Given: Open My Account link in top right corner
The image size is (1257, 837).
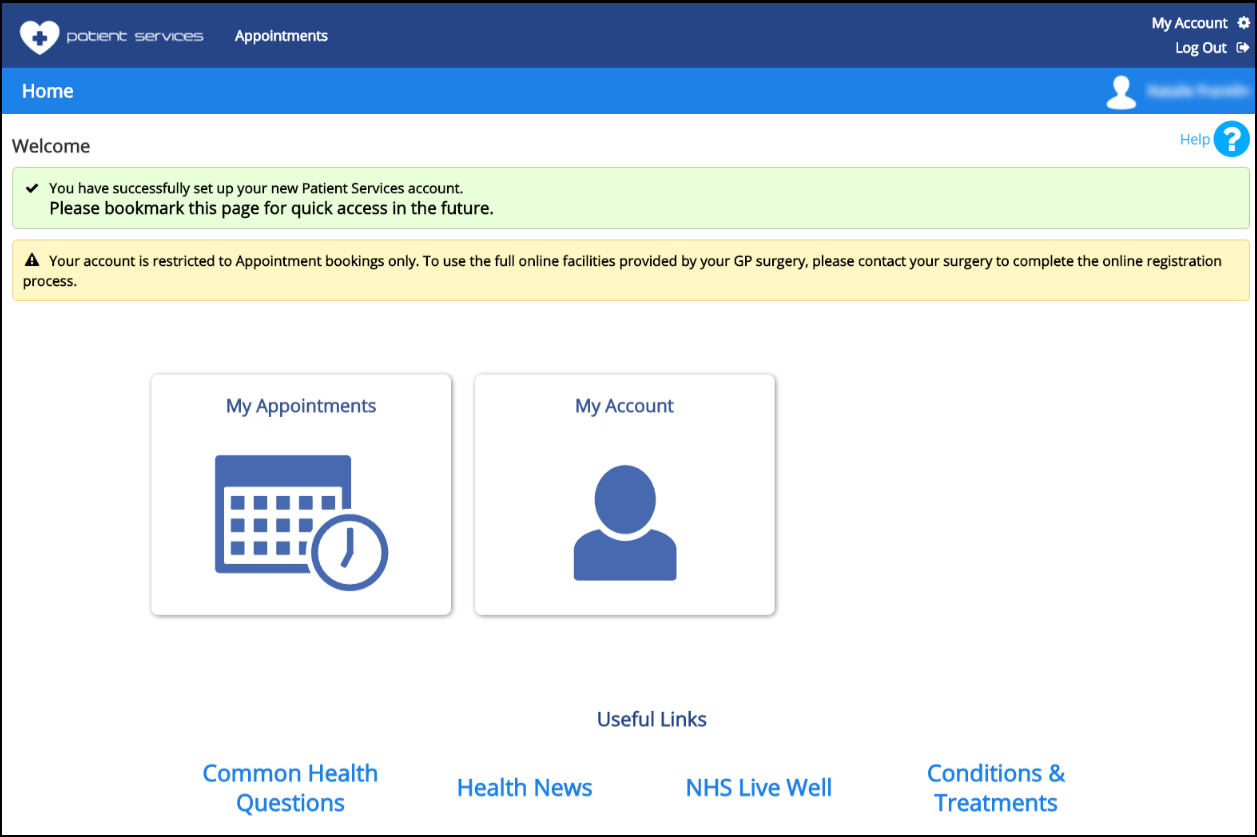Looking at the screenshot, I should coord(1189,23).
